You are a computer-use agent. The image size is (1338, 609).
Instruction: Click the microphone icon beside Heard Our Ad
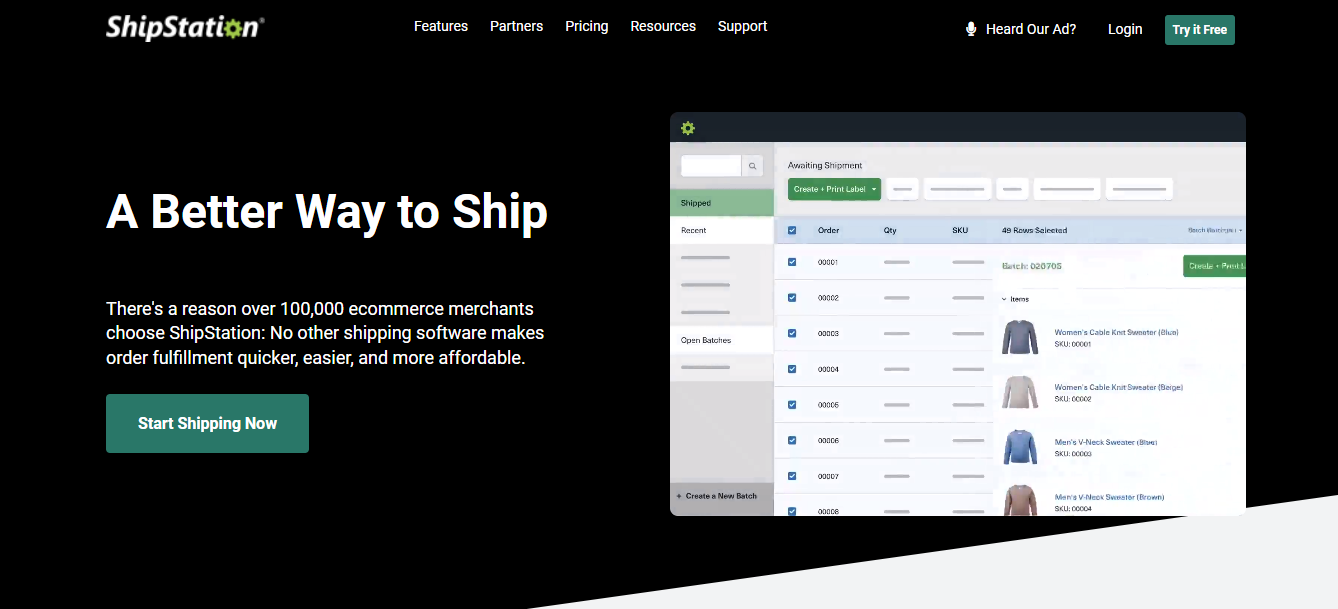coord(970,29)
